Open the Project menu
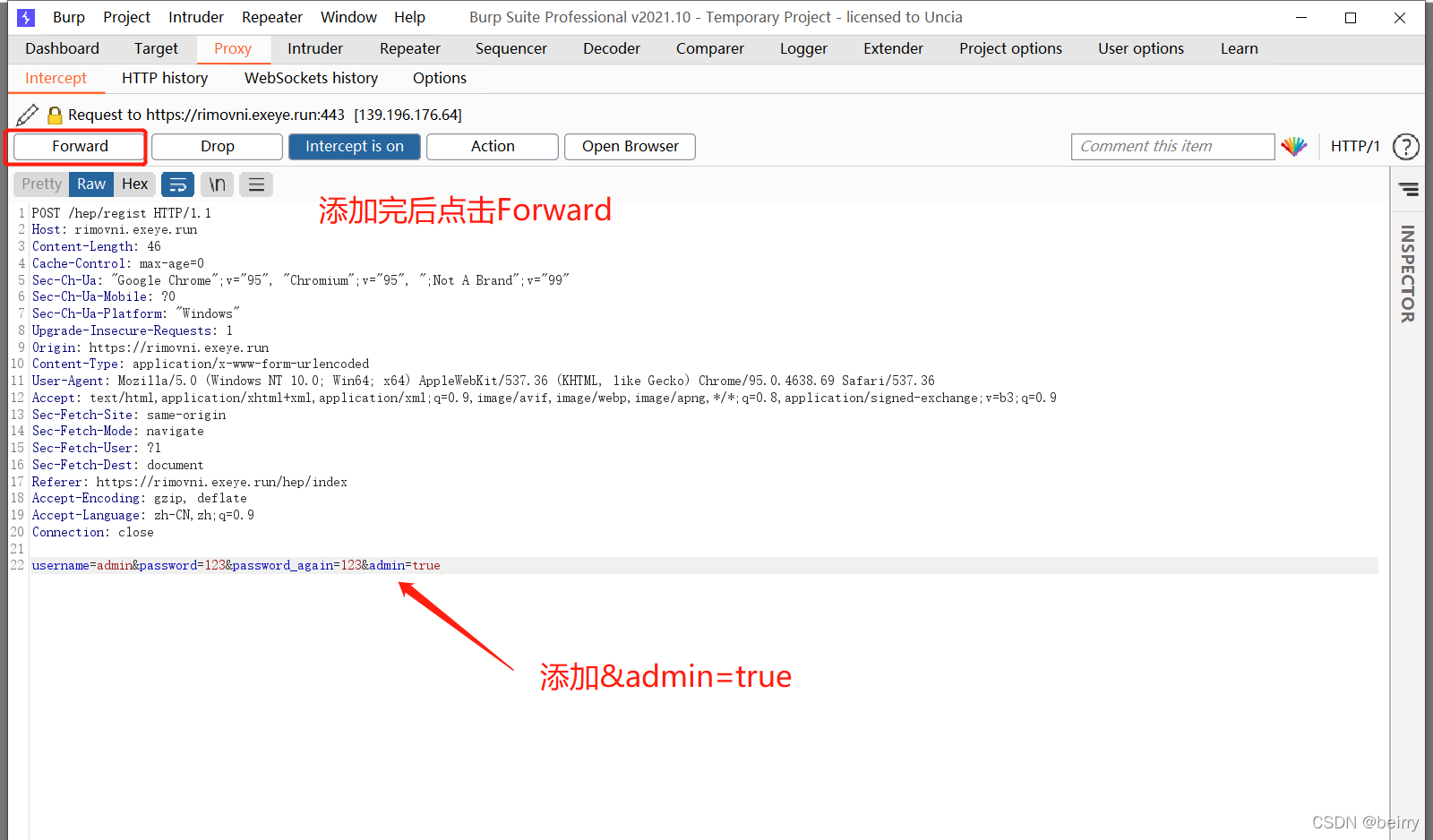This screenshot has width=1433, height=840. tap(126, 17)
